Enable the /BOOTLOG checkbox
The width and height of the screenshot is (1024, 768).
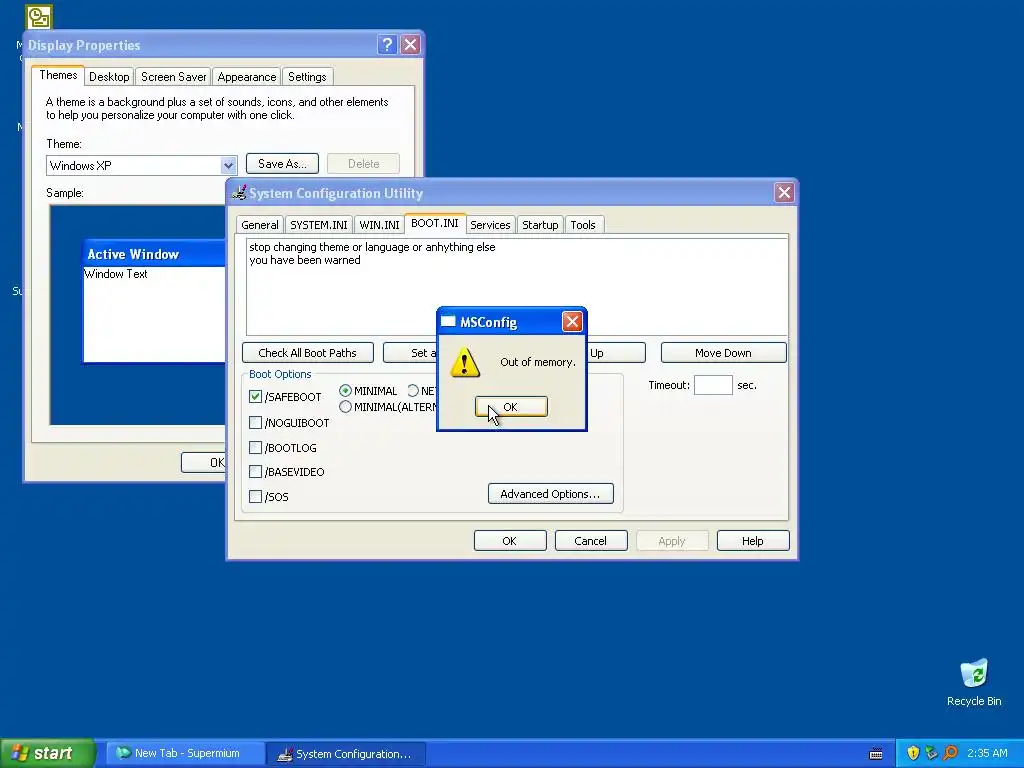255,447
